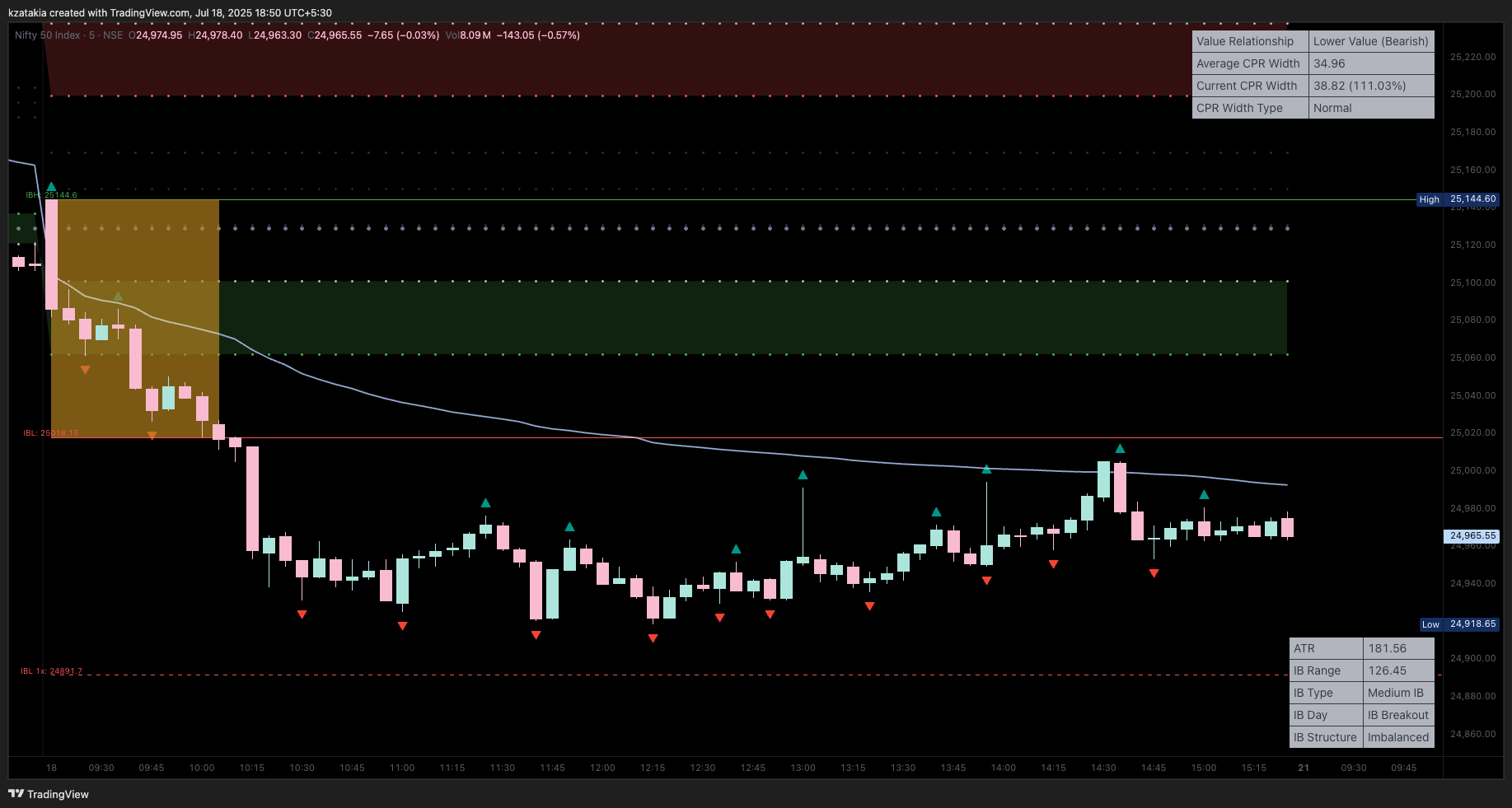The height and width of the screenshot is (808, 1512).
Task: Click the 25,180.00 price axis label
Action: click(x=1472, y=132)
